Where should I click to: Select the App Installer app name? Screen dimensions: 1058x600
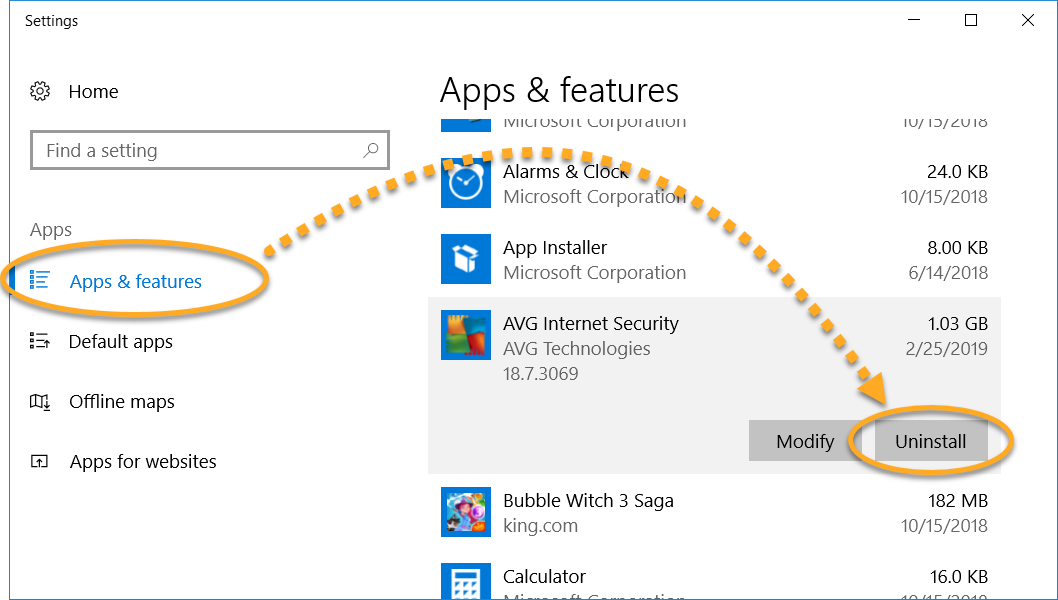(555, 248)
